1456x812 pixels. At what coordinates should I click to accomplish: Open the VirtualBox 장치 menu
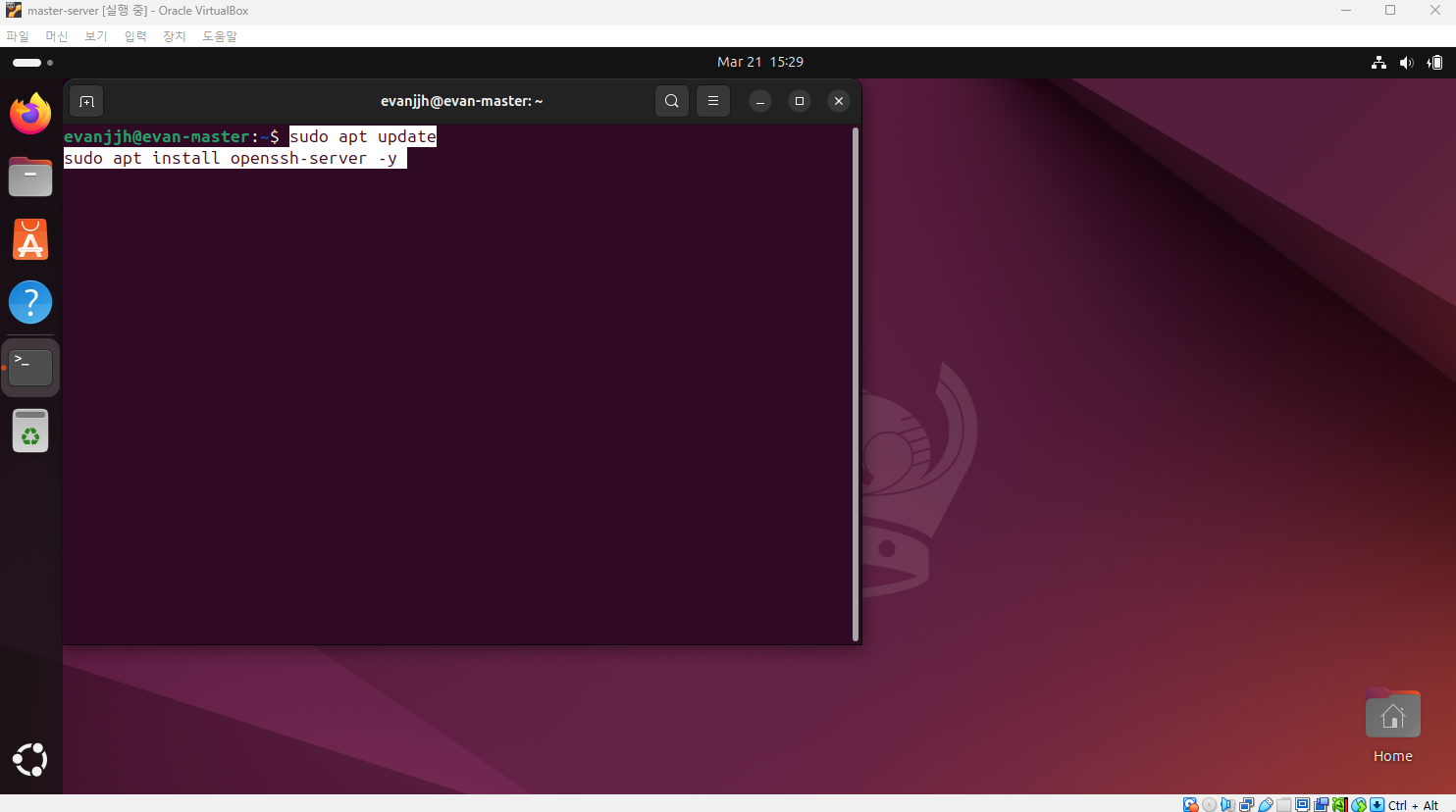pos(175,36)
